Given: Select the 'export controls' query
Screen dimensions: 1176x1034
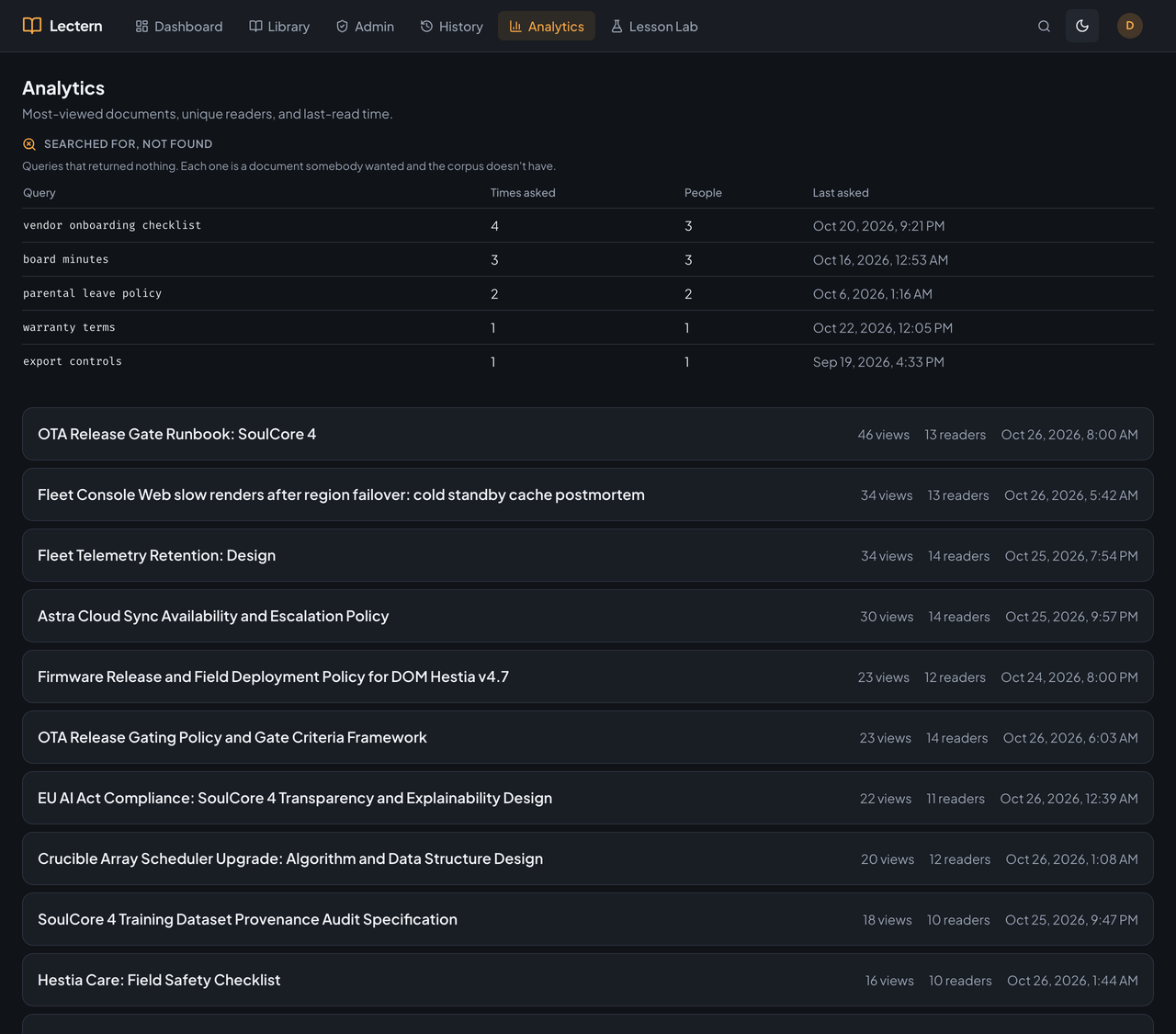Looking at the screenshot, I should (x=73, y=361).
